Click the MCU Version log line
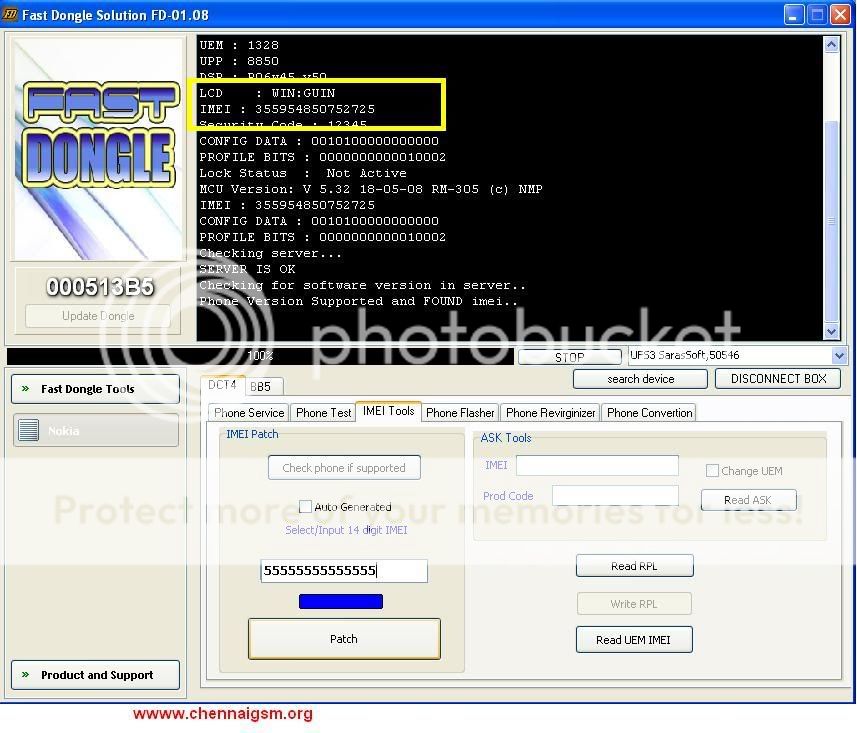Image resolution: width=857 pixels, height=733 pixels. tap(371, 189)
